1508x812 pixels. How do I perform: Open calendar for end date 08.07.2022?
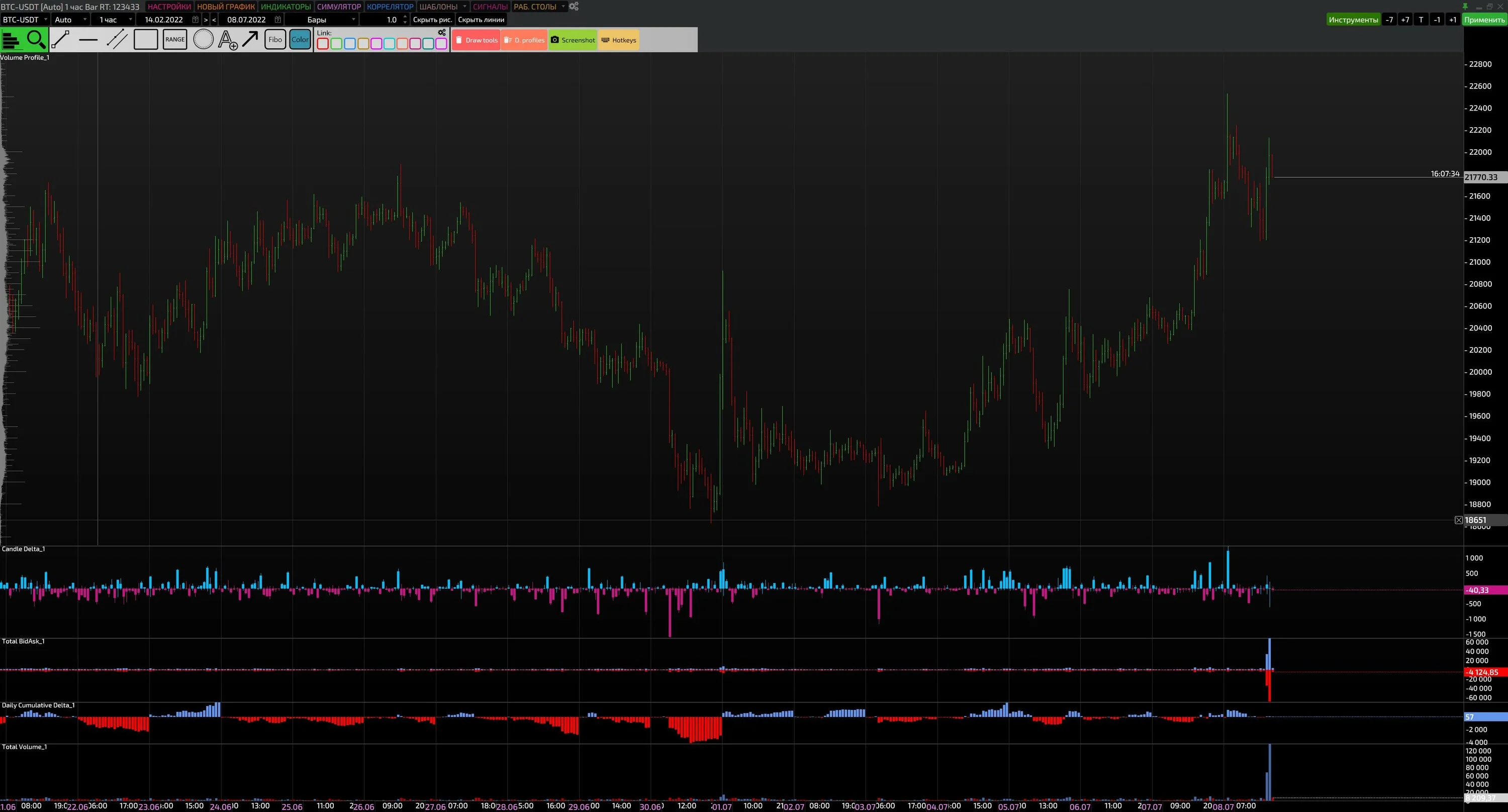coord(277,20)
